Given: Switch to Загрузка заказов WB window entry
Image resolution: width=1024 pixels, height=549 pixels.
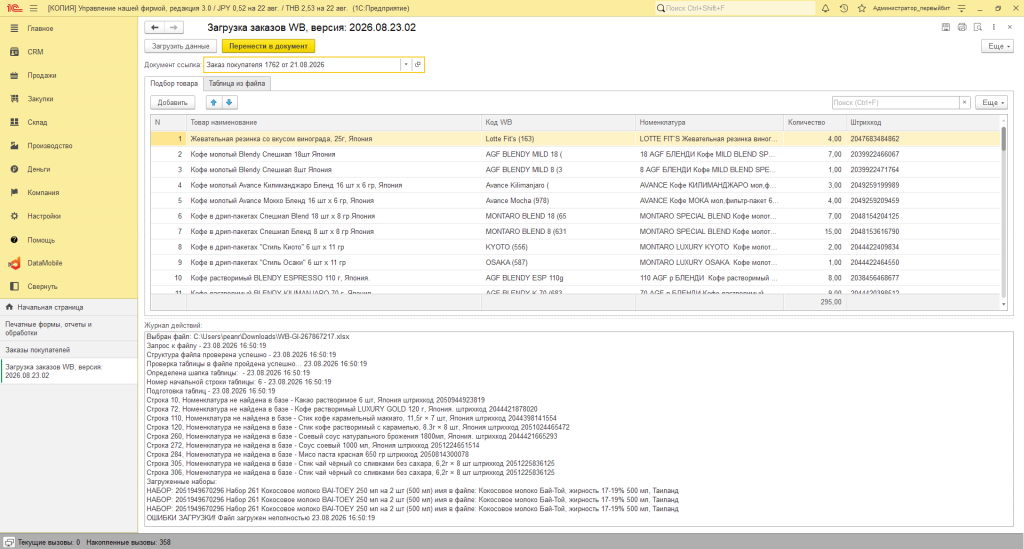Looking at the screenshot, I should coord(69,371).
